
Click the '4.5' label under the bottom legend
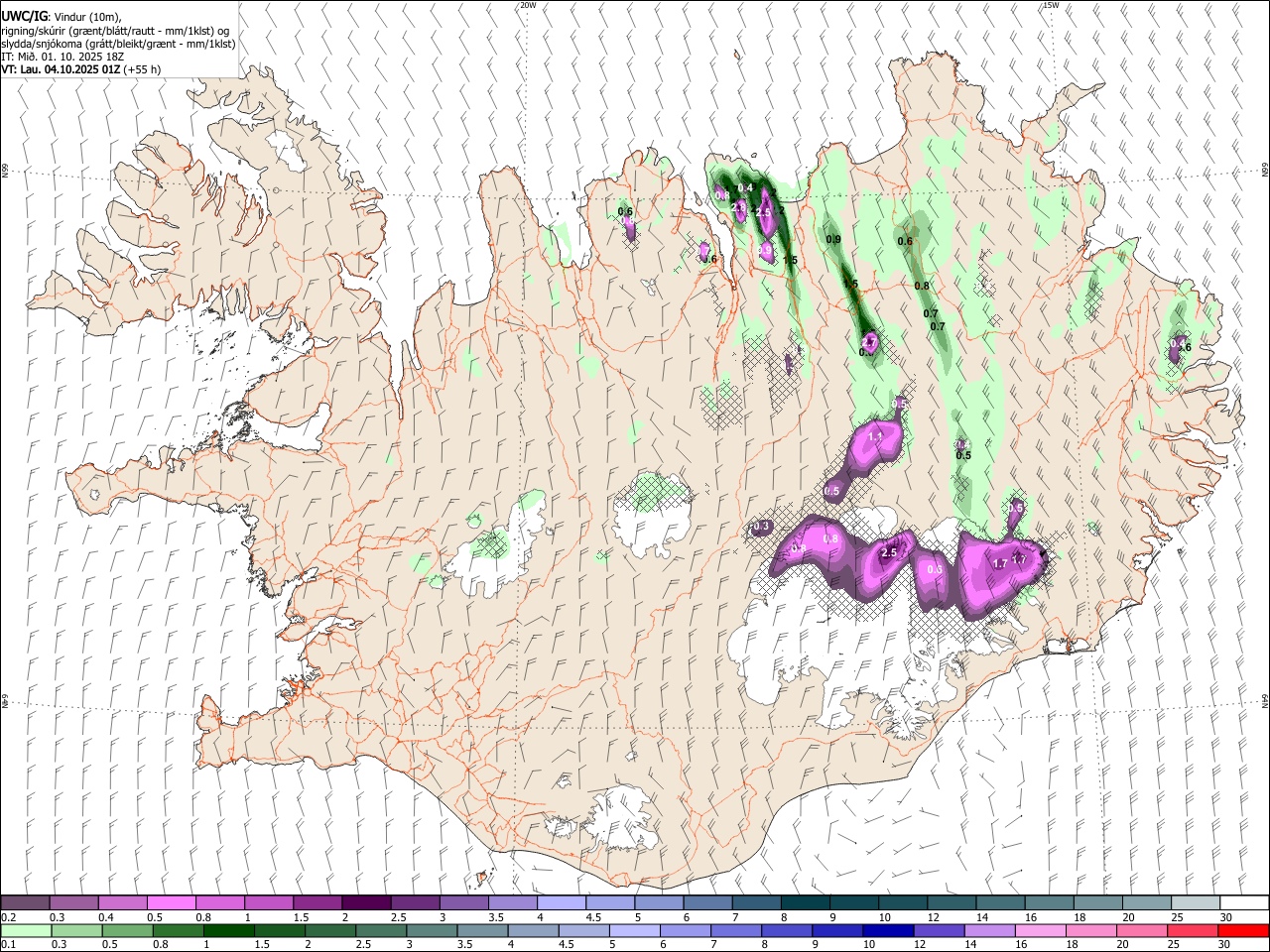(x=567, y=945)
